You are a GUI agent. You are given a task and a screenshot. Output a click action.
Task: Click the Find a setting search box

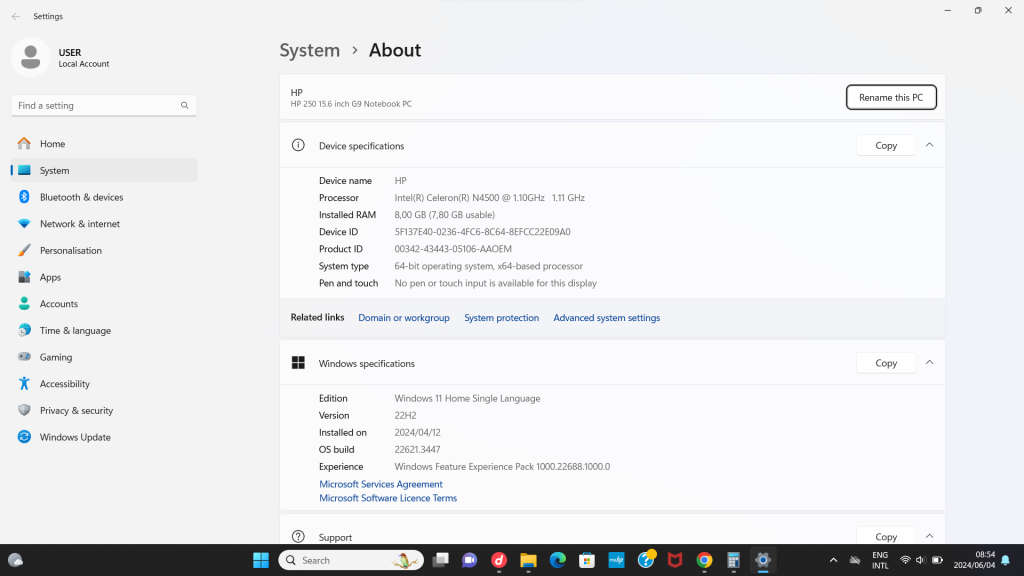pyautogui.click(x=103, y=105)
